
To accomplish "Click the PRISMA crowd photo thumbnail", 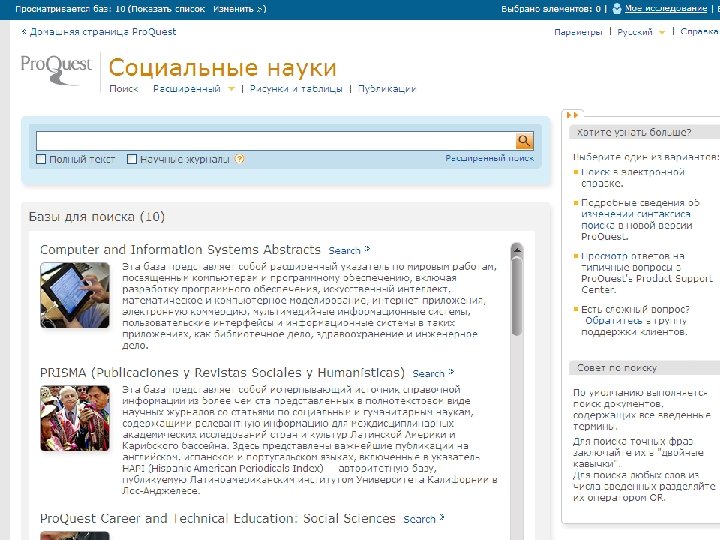I will point(75,418).
